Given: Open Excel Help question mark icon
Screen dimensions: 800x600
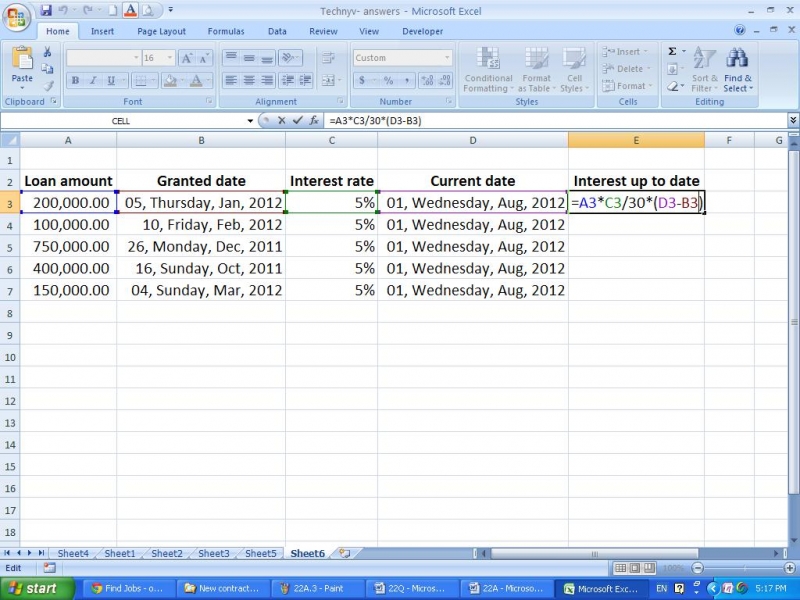Looking at the screenshot, I should pyautogui.click(x=739, y=30).
